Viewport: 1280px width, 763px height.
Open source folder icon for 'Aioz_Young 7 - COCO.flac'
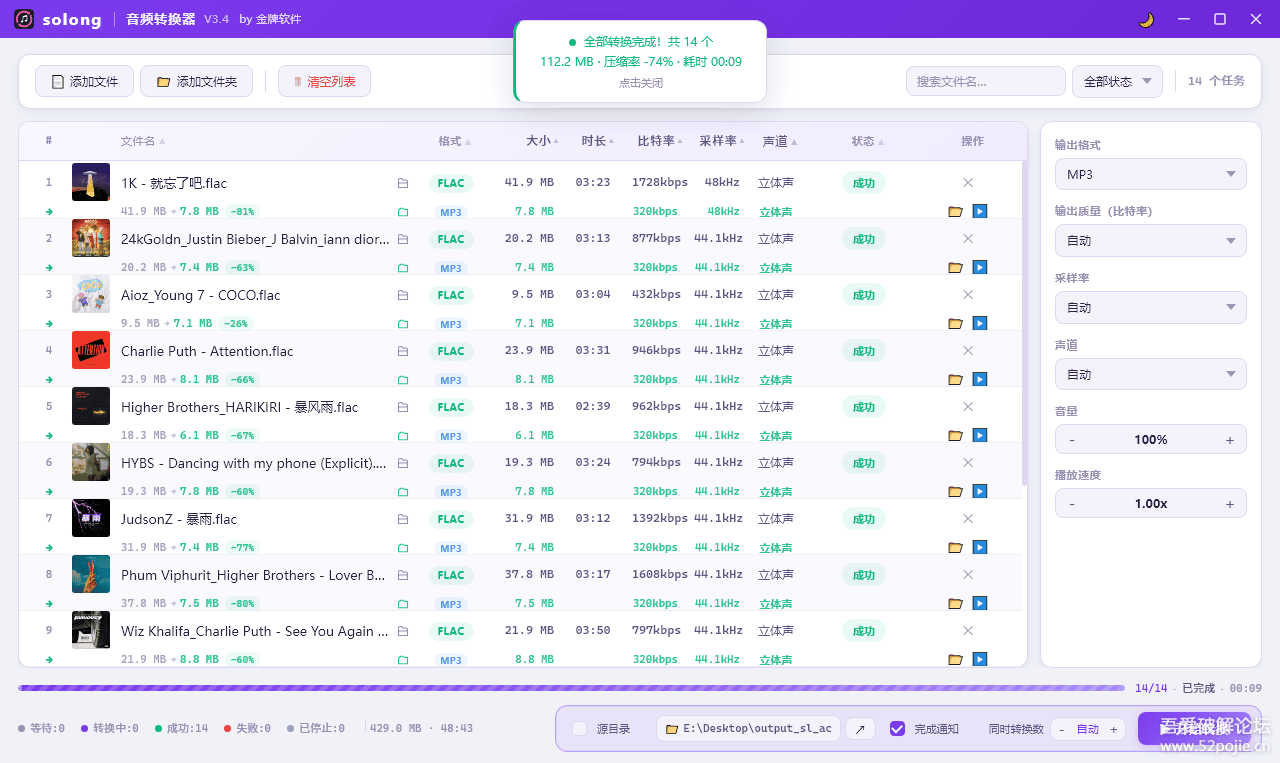(403, 295)
